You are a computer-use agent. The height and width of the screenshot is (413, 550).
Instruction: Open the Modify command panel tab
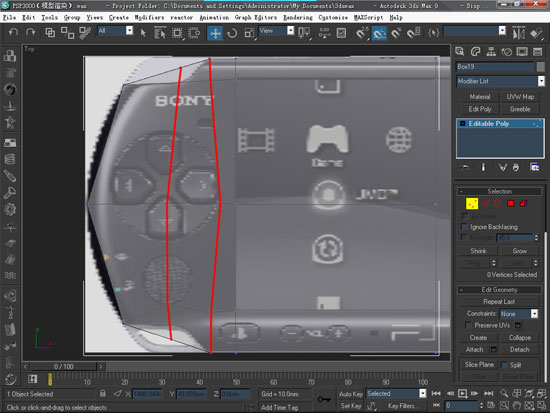[475, 52]
